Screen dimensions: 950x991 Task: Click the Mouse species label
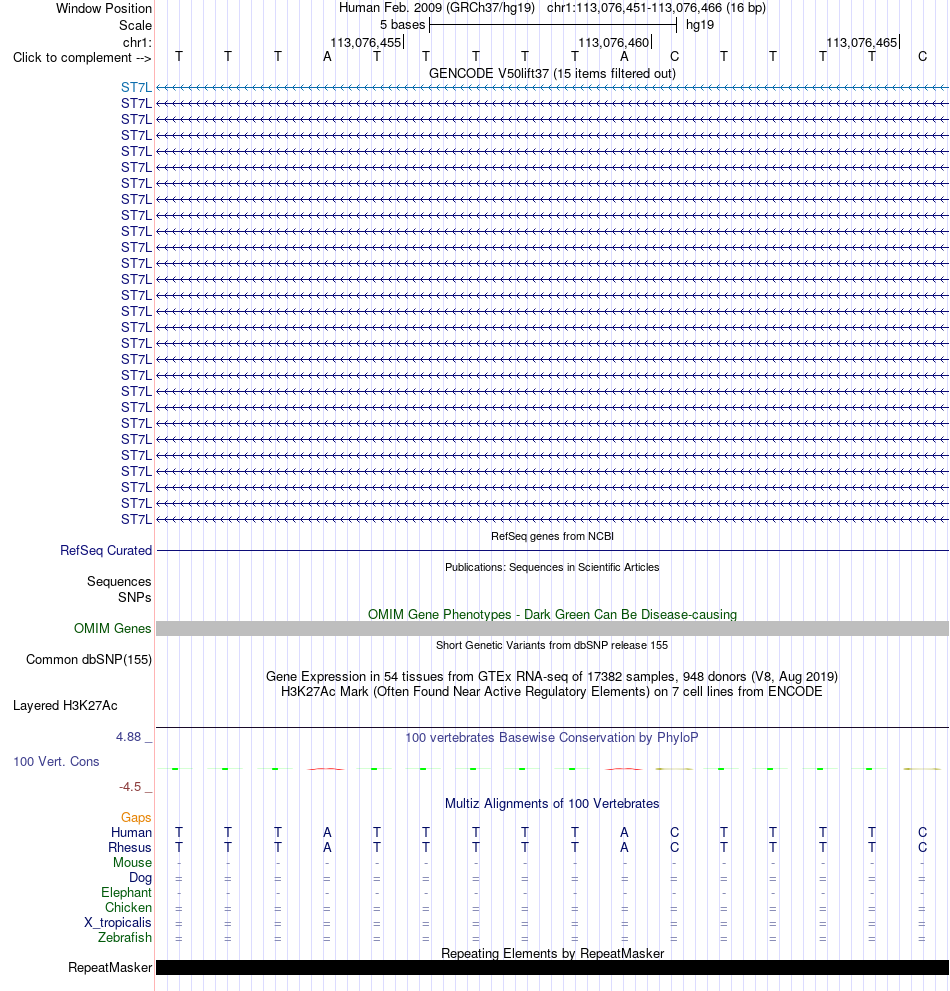coord(133,863)
